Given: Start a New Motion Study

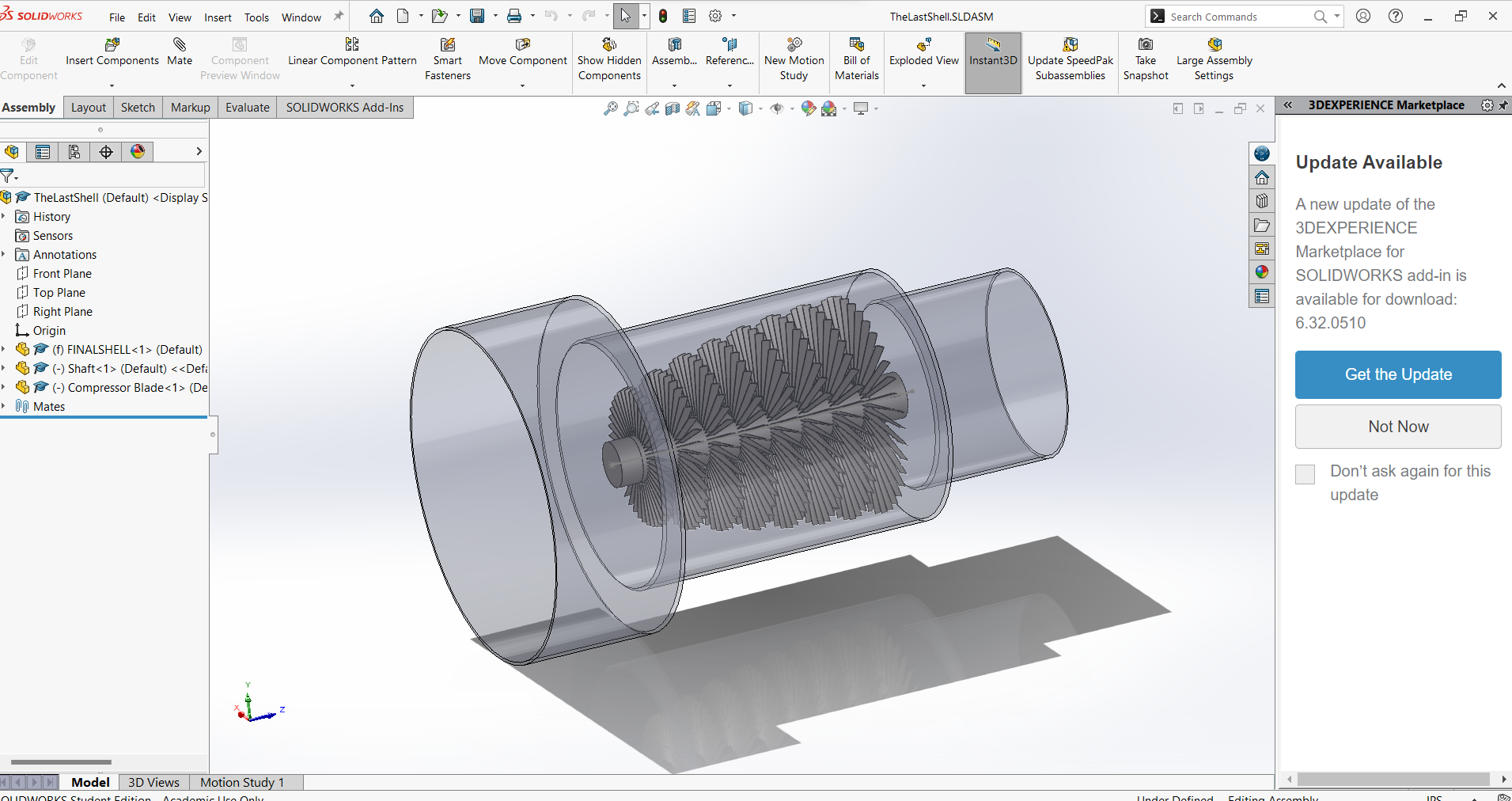Looking at the screenshot, I should 794,59.
